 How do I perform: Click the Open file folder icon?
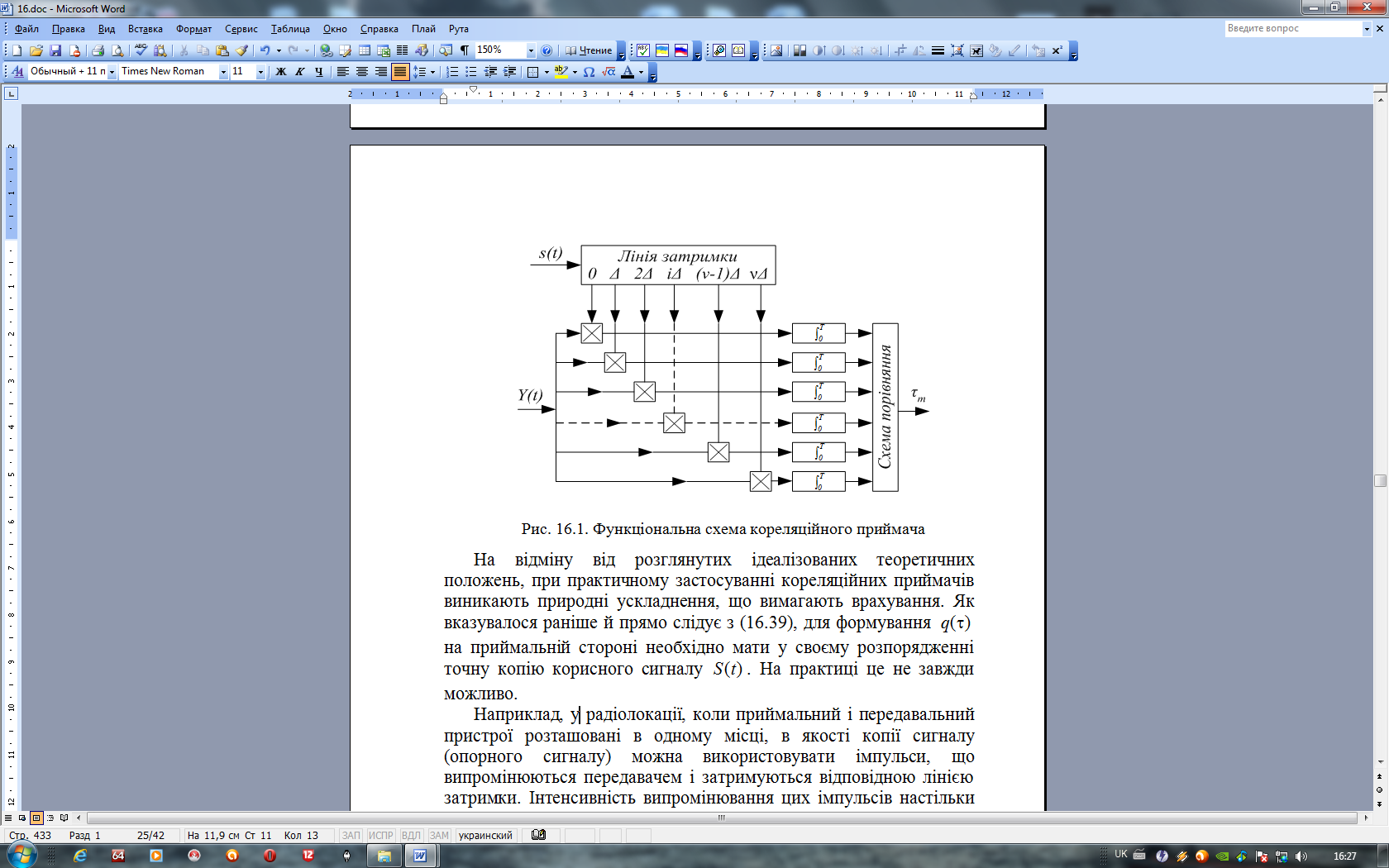[x=36, y=50]
